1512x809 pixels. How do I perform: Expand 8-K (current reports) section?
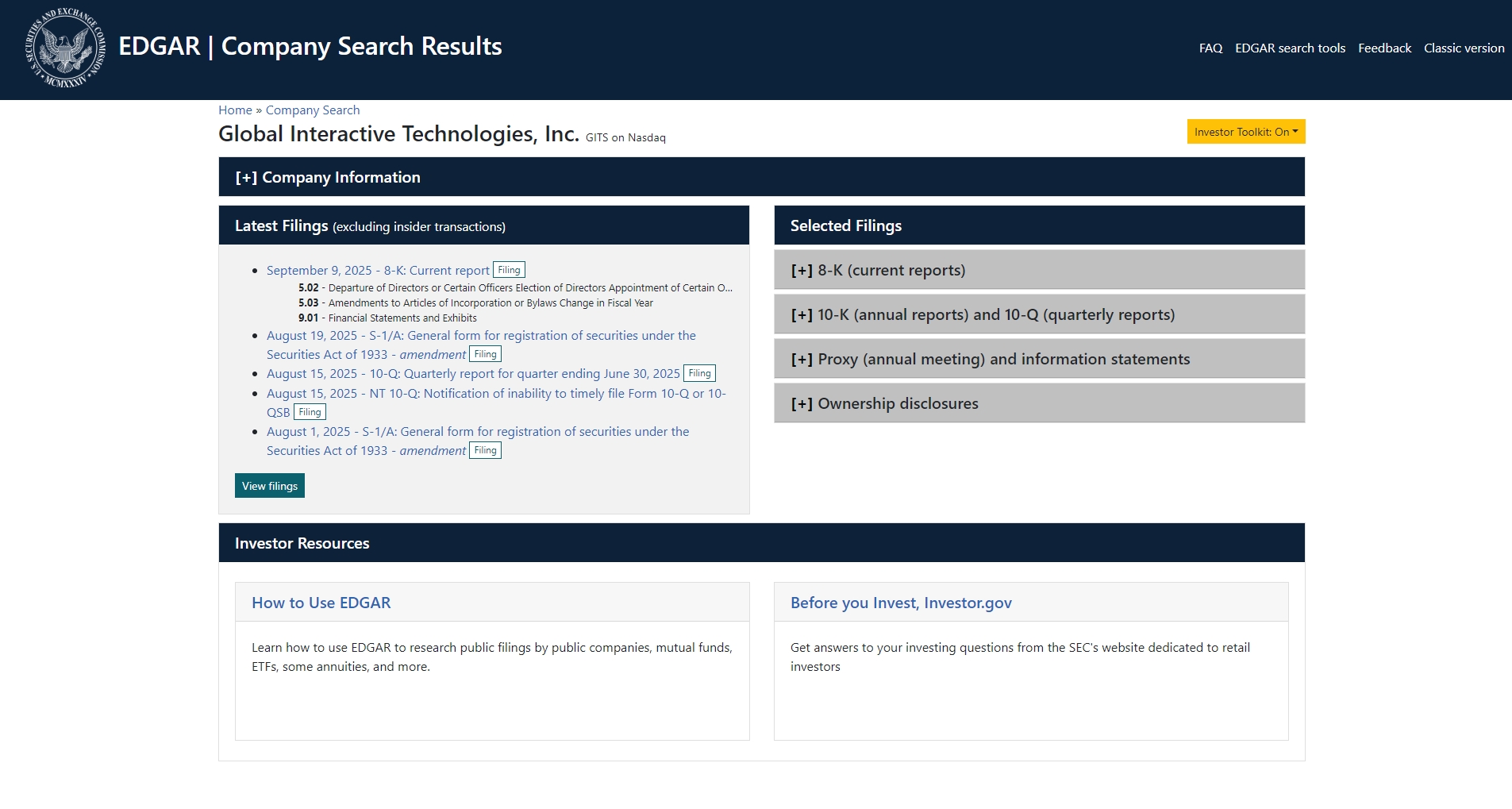878,270
